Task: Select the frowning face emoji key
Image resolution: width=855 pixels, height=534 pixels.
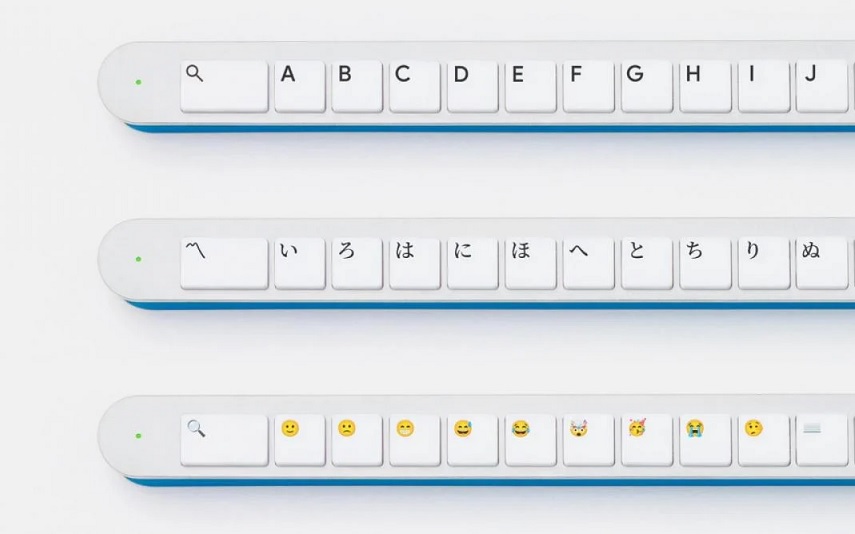Action: pos(357,440)
